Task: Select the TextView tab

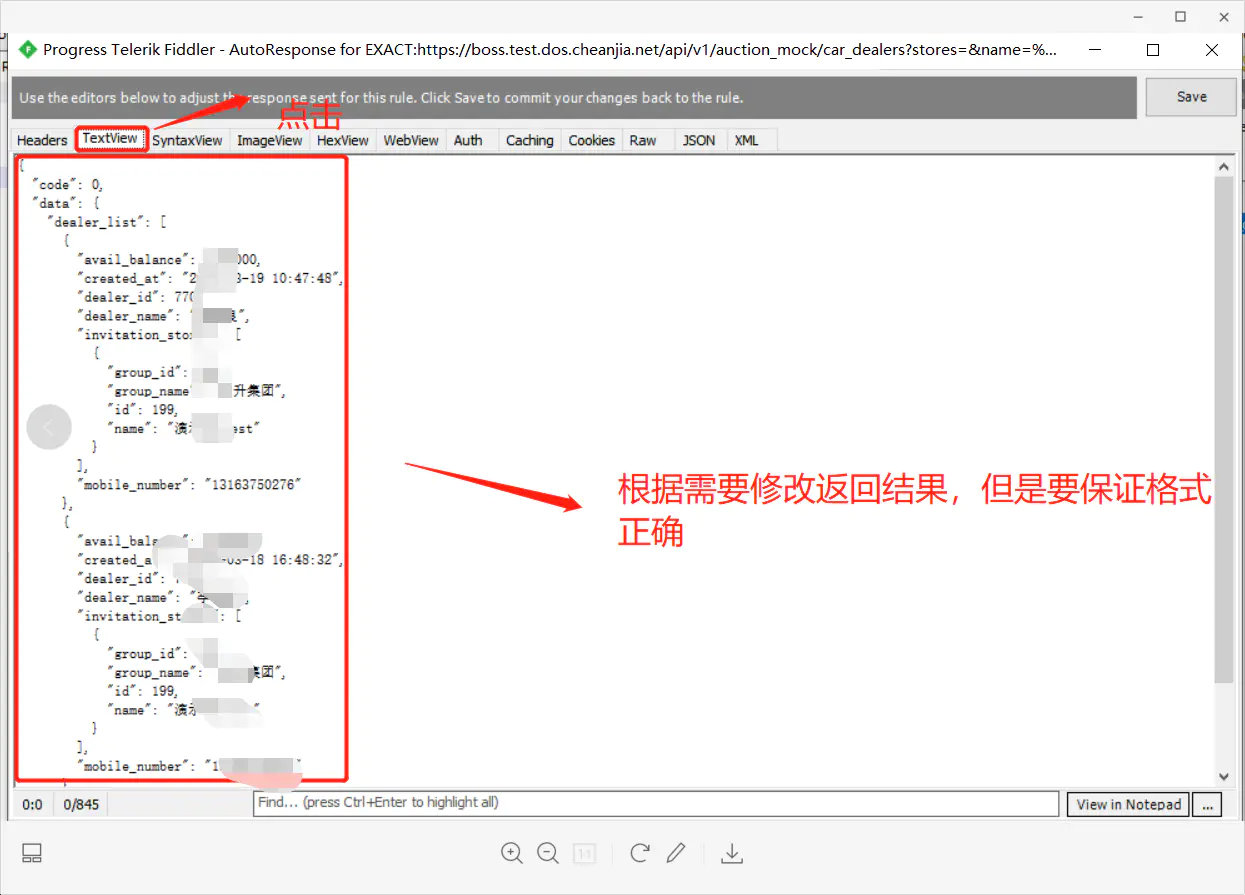Action: point(110,139)
